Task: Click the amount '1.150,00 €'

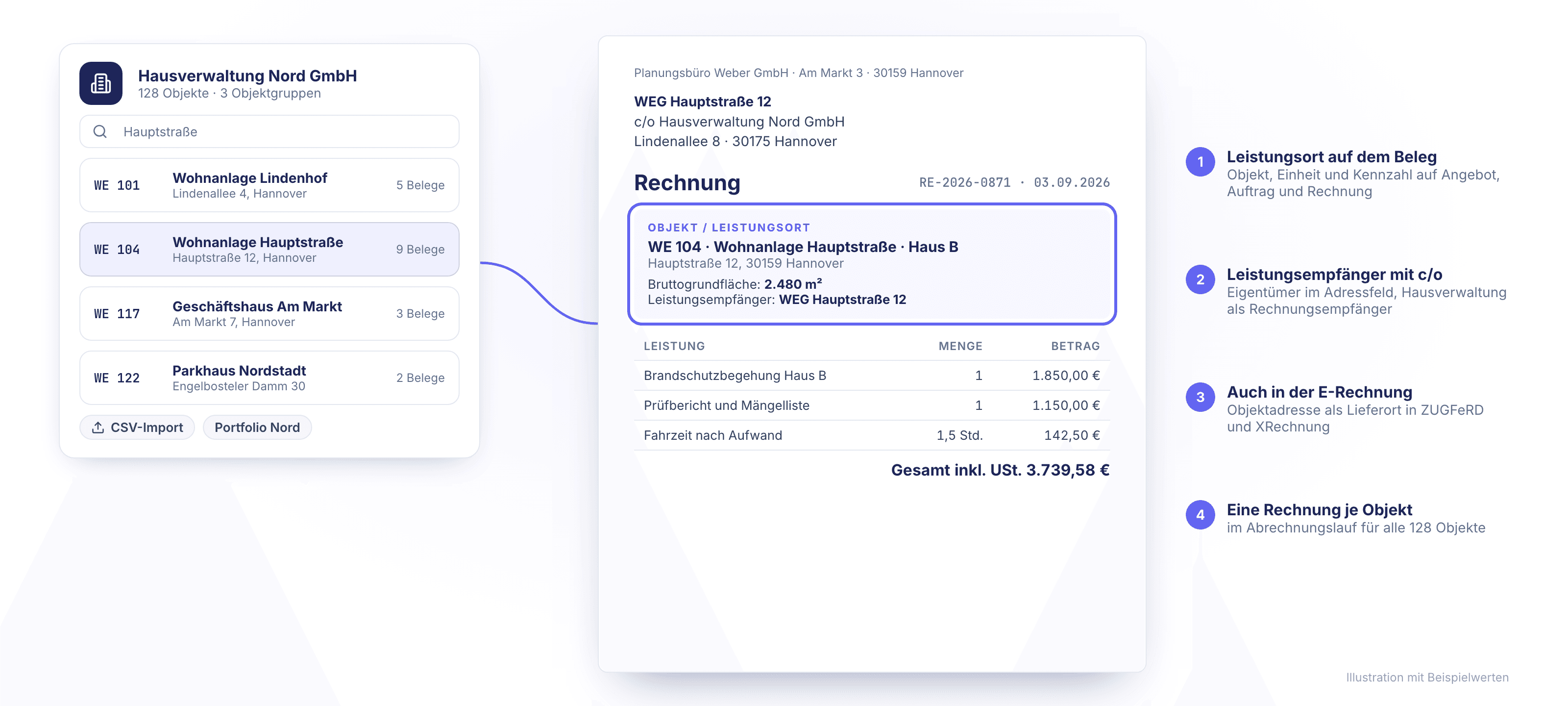Action: 1066,405
